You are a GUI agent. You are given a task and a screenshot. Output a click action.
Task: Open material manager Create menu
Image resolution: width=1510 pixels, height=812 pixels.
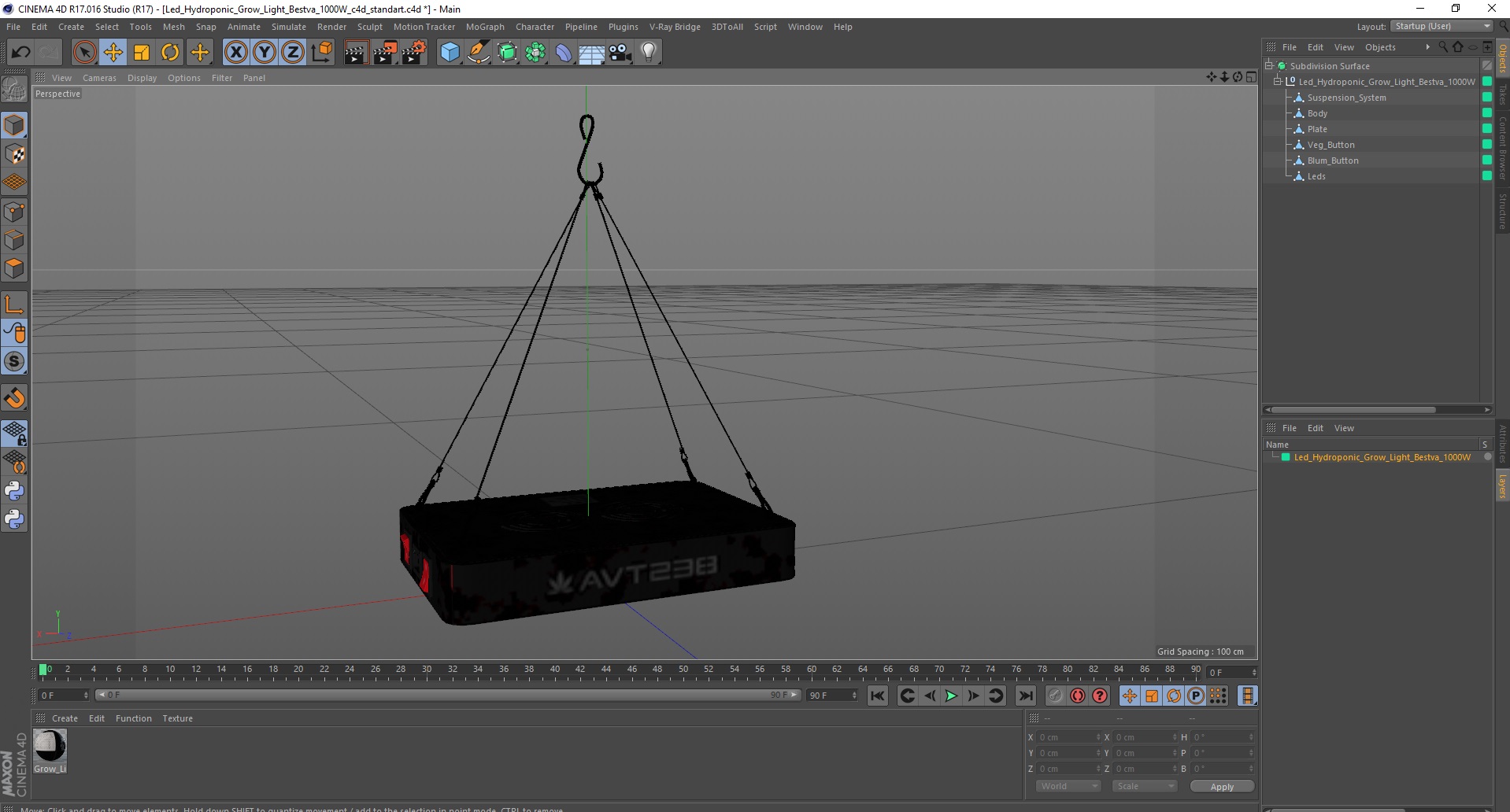pos(65,718)
